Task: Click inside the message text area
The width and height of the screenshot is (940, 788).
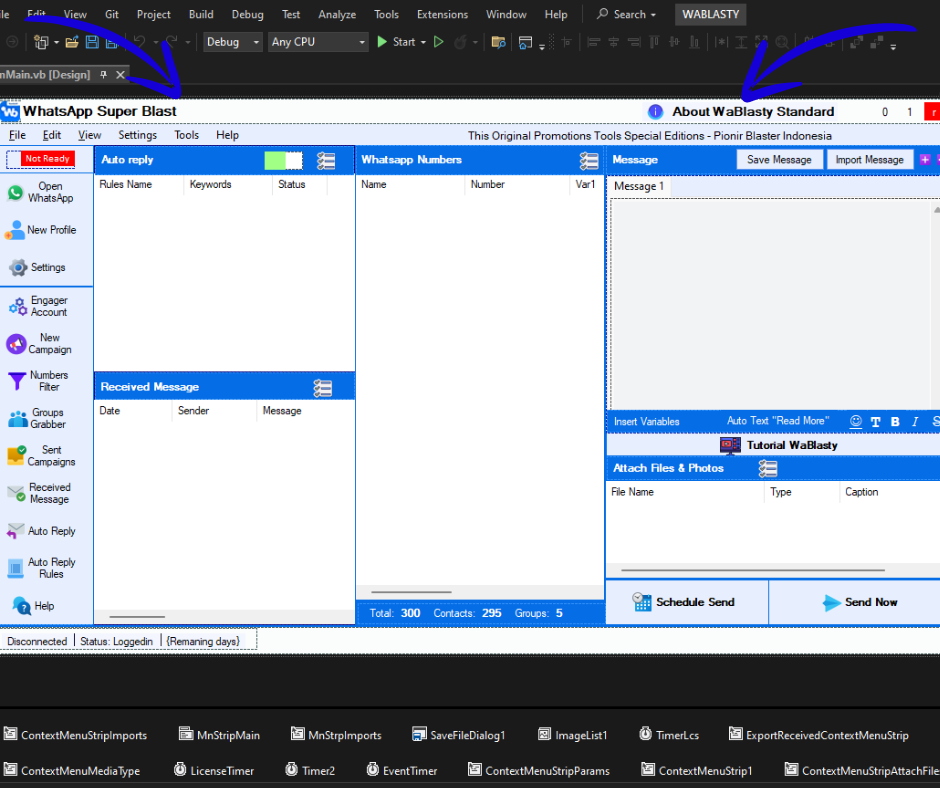Action: (770, 300)
